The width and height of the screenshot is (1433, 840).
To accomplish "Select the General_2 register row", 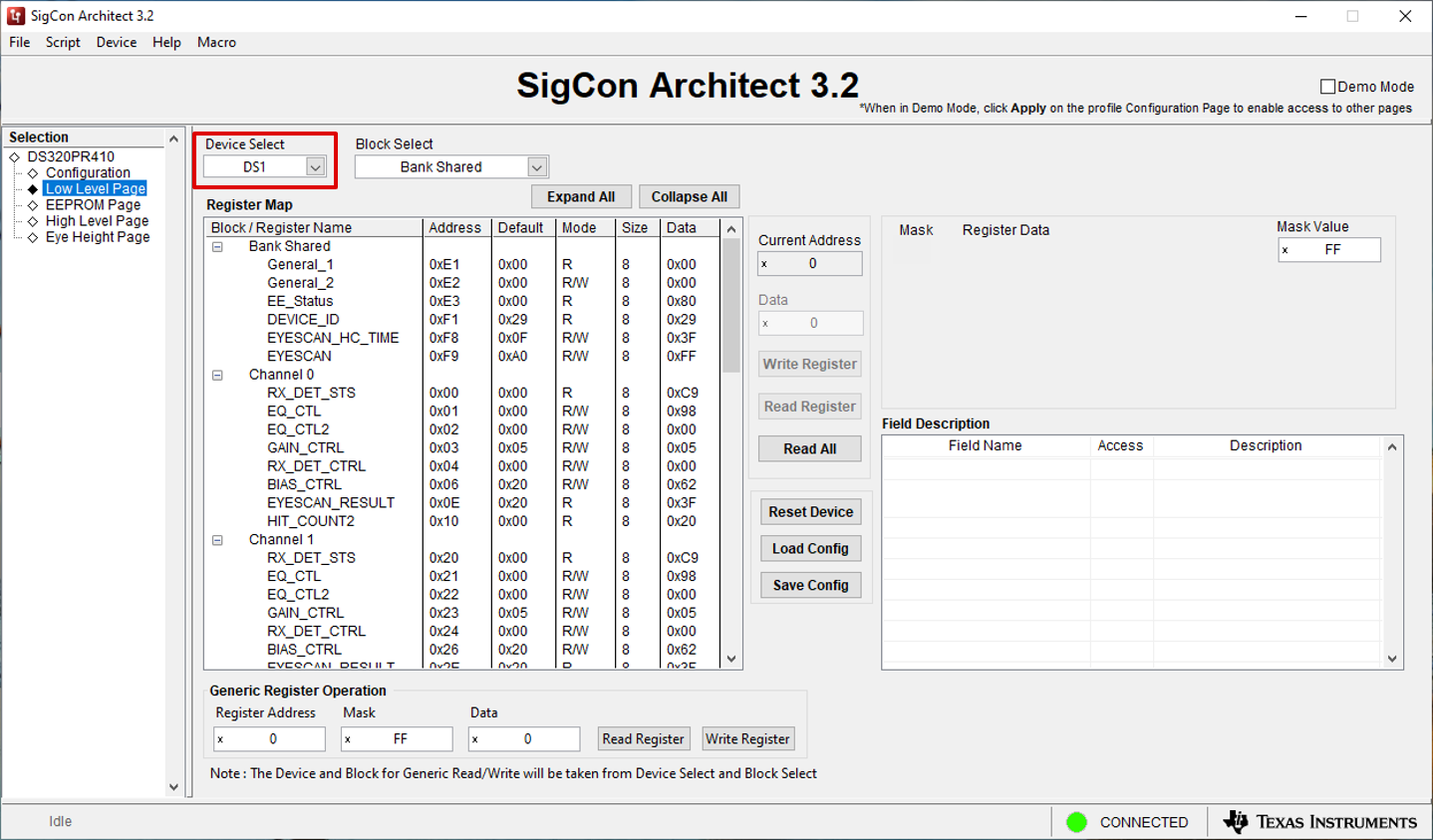I will [x=464, y=283].
